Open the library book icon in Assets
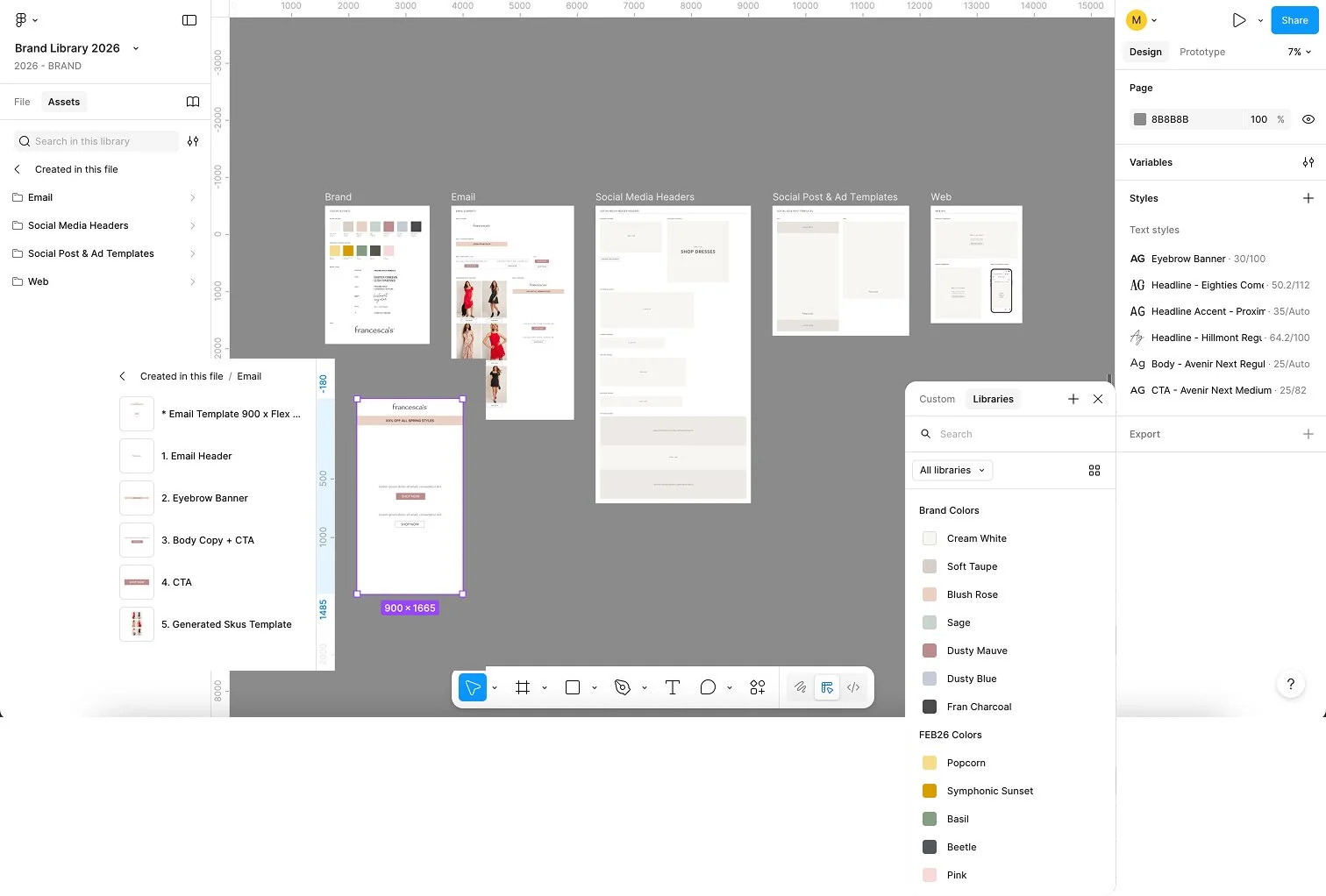Screen dimensions: 1326x896 click(x=192, y=102)
